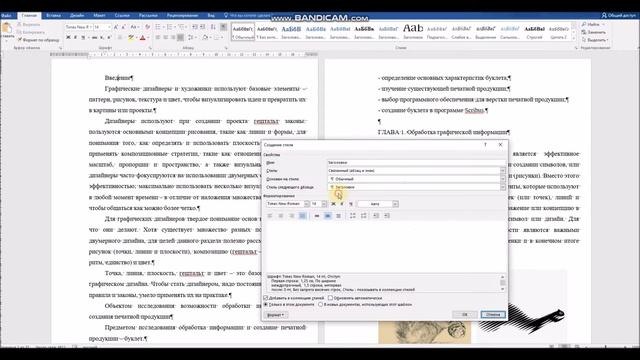640x360 pixels.
Task: Open the 'Style based on' dropdown
Action: tap(502, 179)
